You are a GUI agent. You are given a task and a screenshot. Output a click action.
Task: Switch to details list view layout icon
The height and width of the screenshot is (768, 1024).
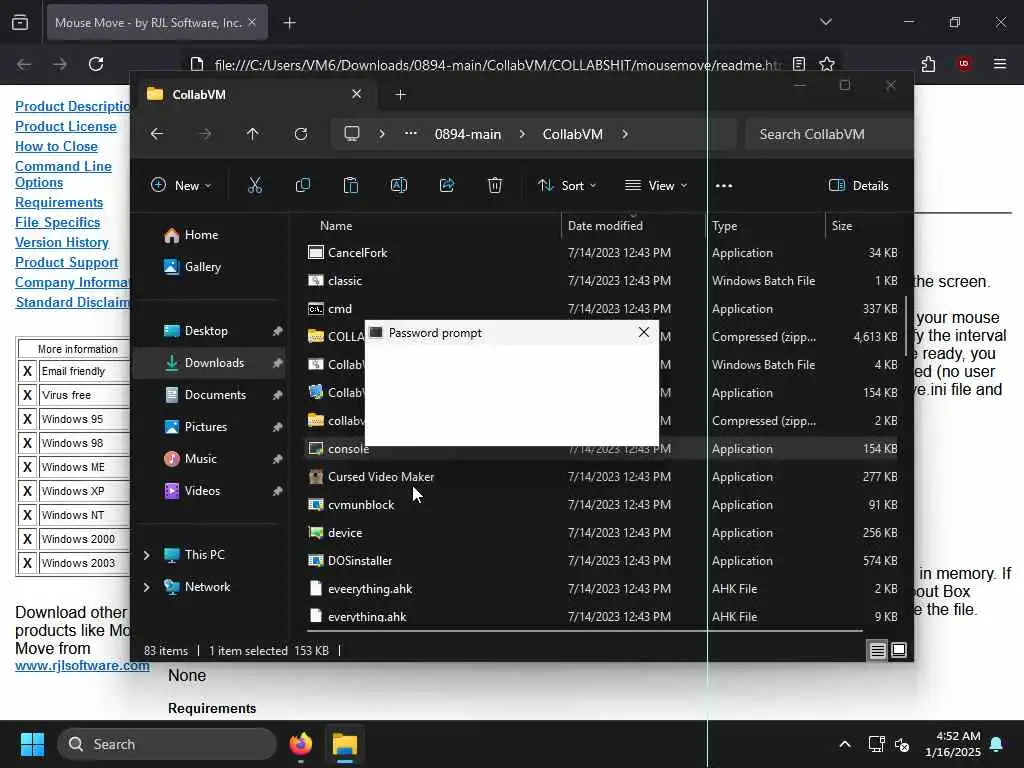tap(877, 650)
